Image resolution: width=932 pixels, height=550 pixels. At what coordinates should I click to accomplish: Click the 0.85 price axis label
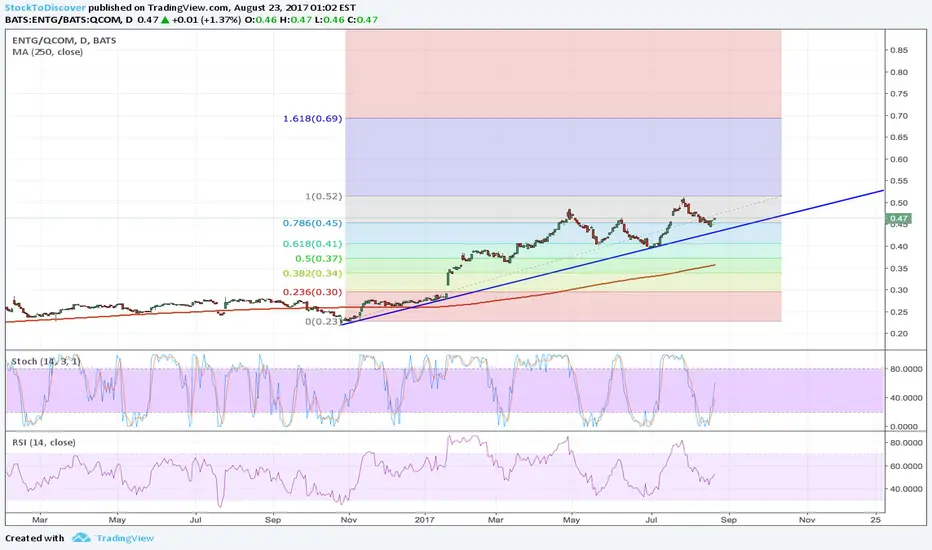point(899,50)
